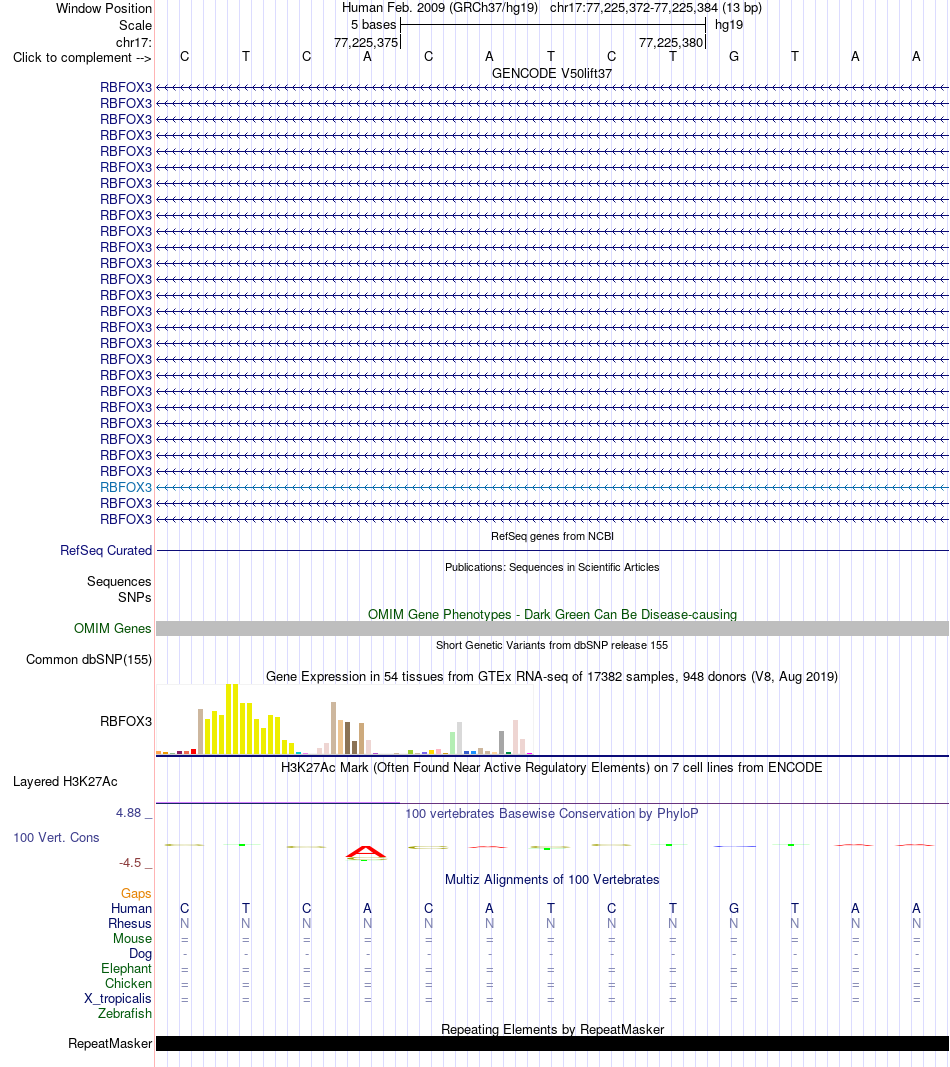
Task: Open 'Multiz Alignments of 100 Vertebrates' title
Action: tap(552, 880)
